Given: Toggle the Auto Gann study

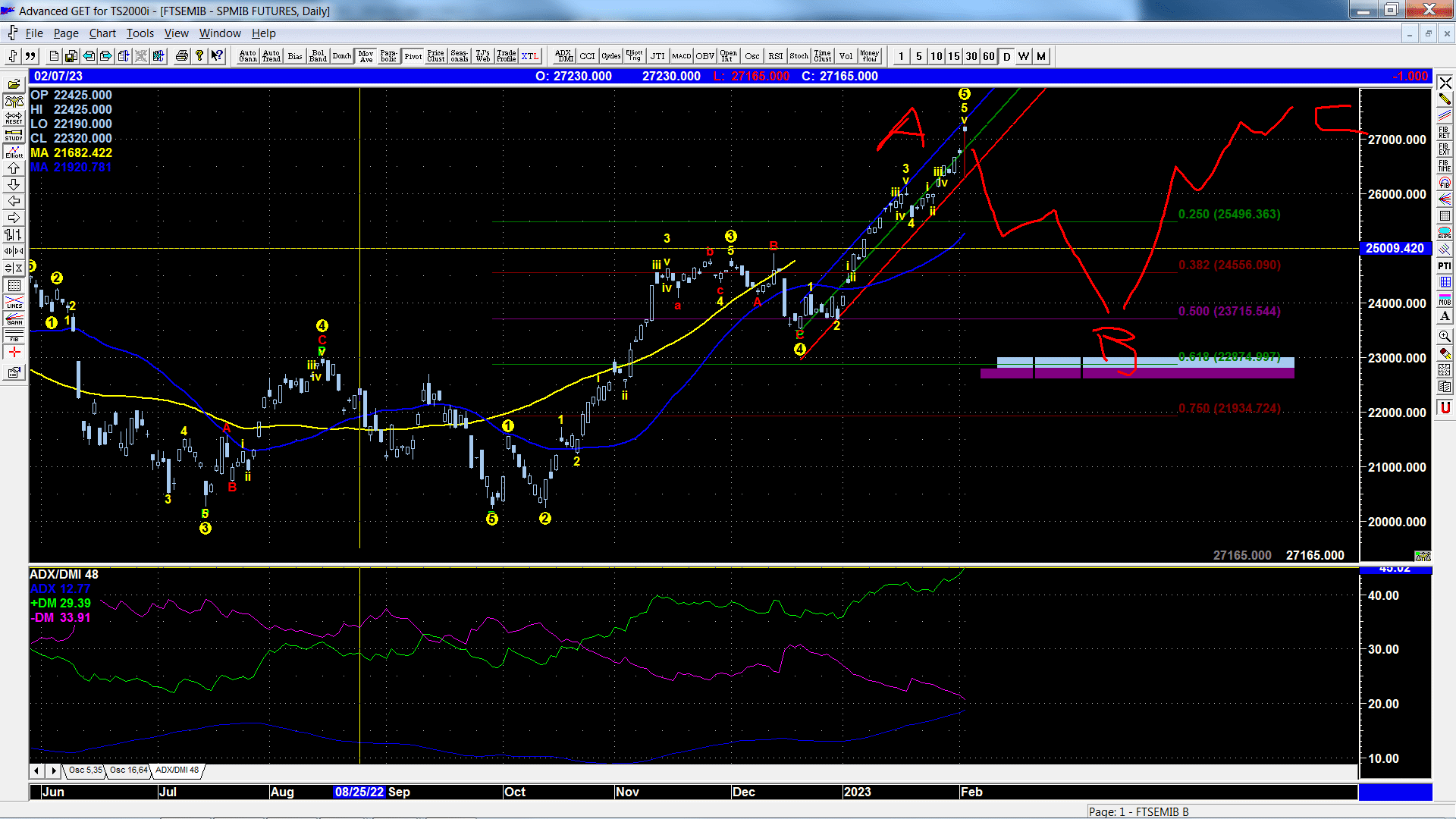Looking at the screenshot, I should click(248, 56).
